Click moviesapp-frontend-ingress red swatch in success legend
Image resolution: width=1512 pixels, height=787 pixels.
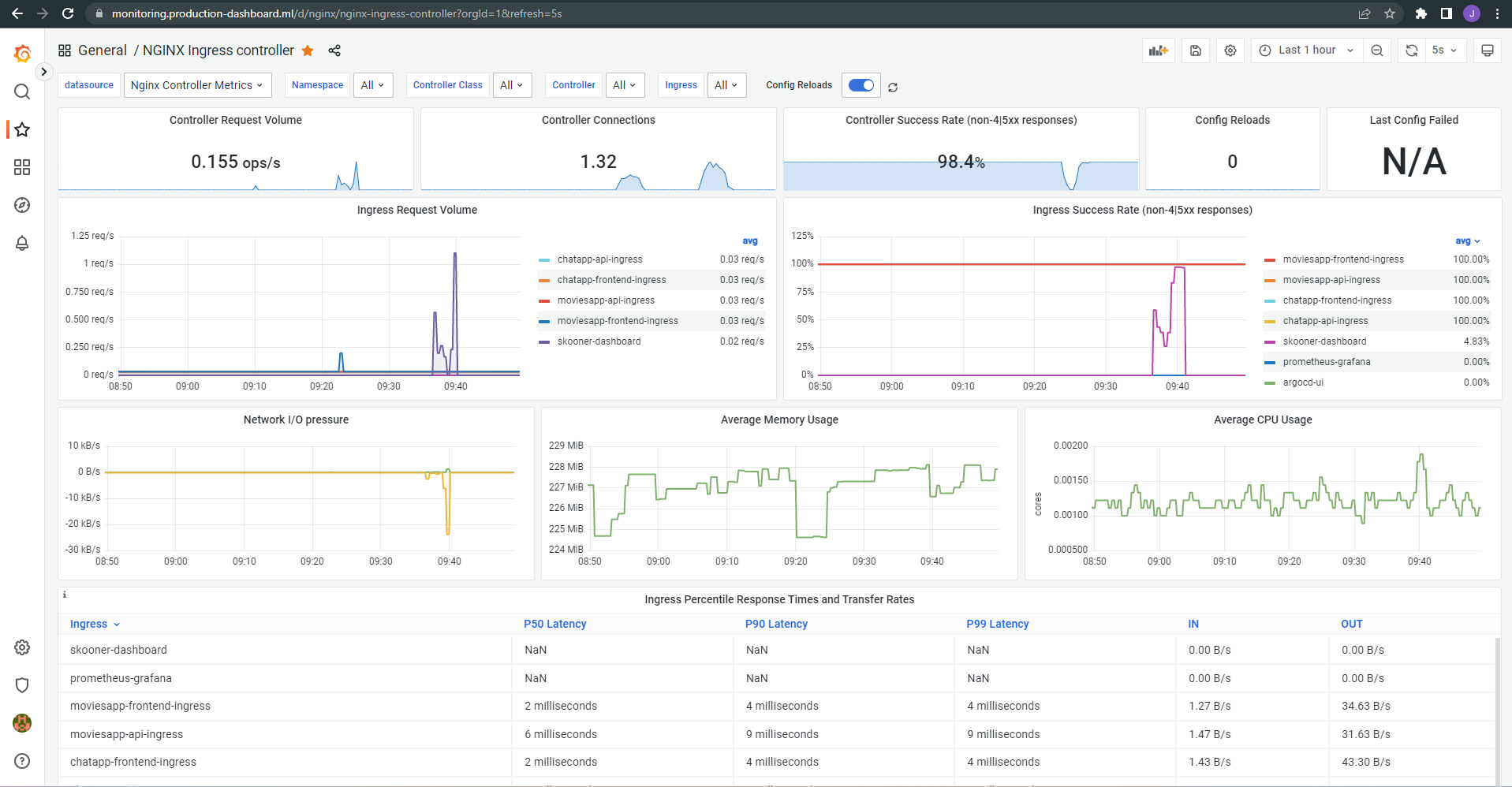pos(1270,259)
